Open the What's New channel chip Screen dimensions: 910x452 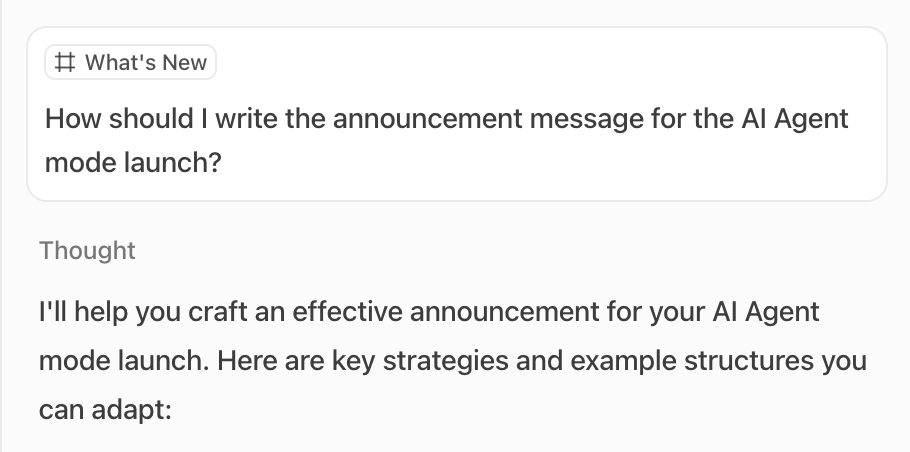(131, 63)
